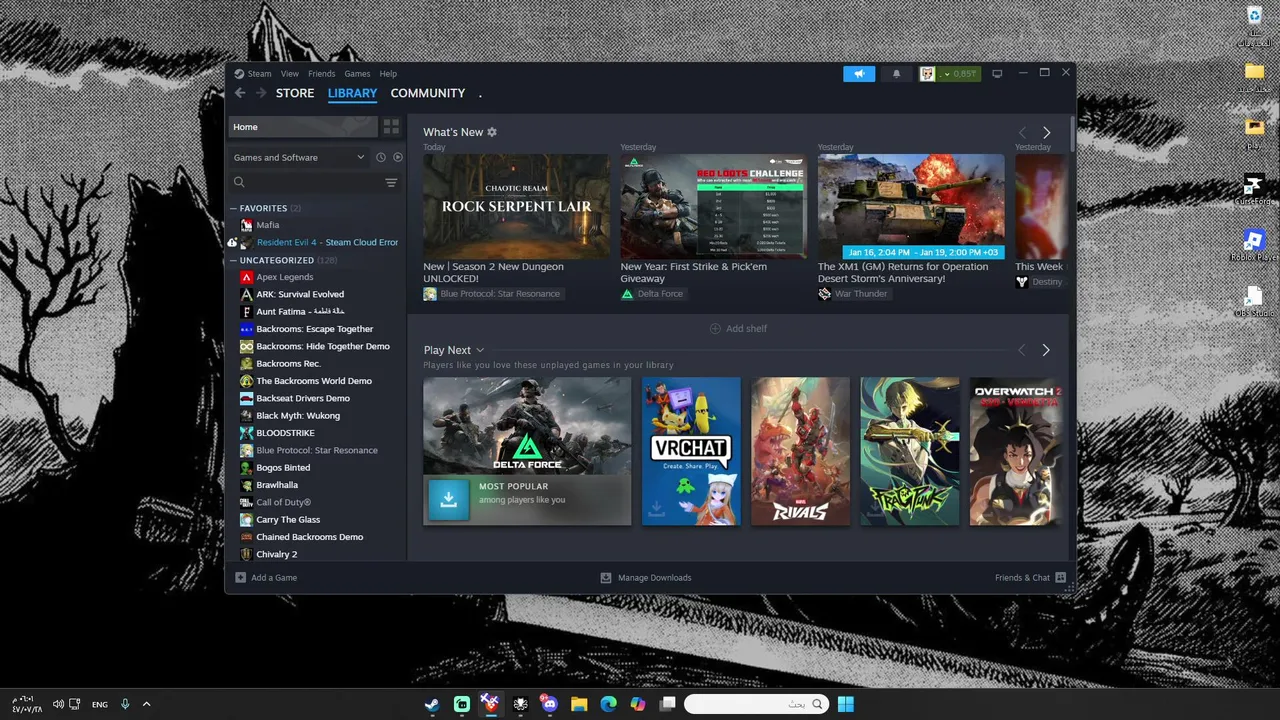Show only ready to play games
This screenshot has width=1280, height=720.
tap(398, 157)
